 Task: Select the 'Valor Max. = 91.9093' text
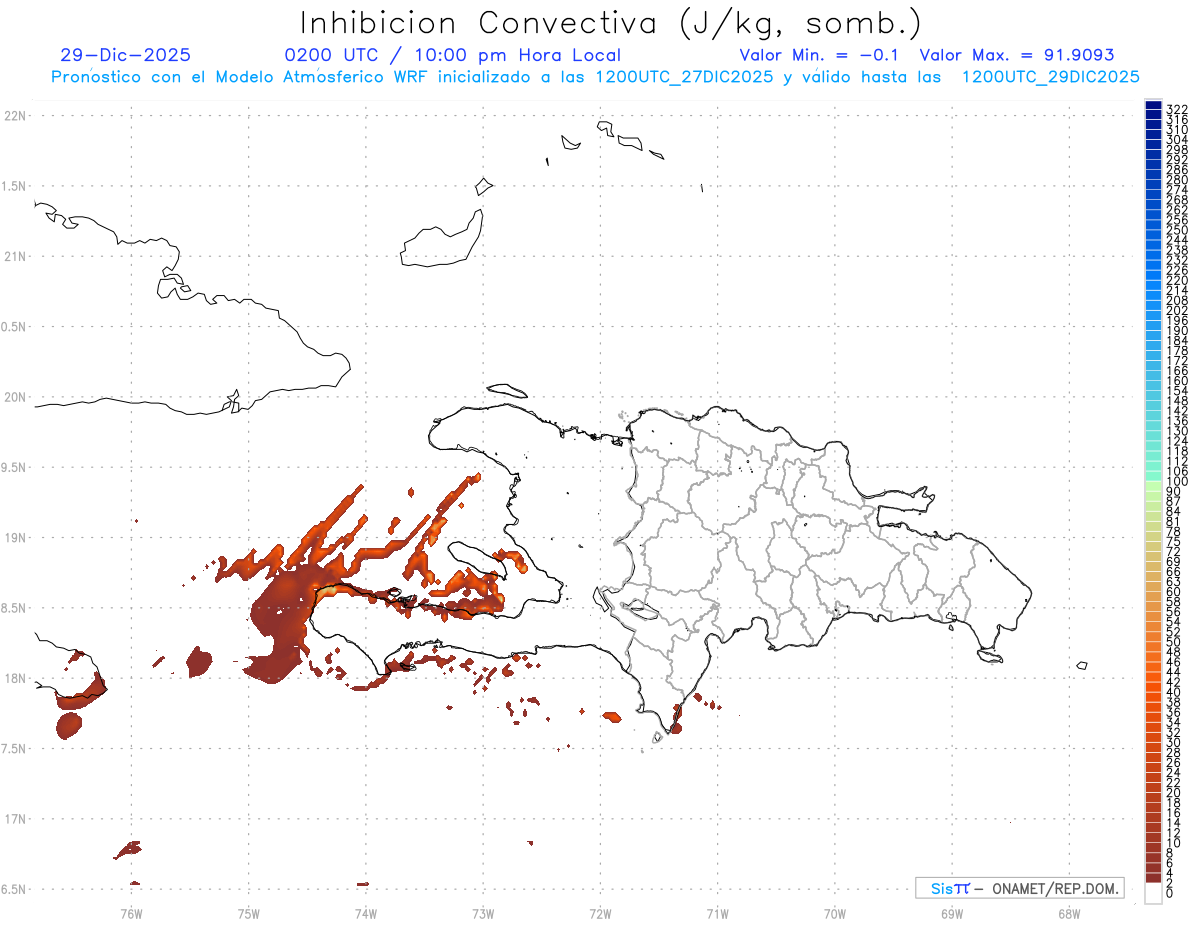[x=1017, y=56]
